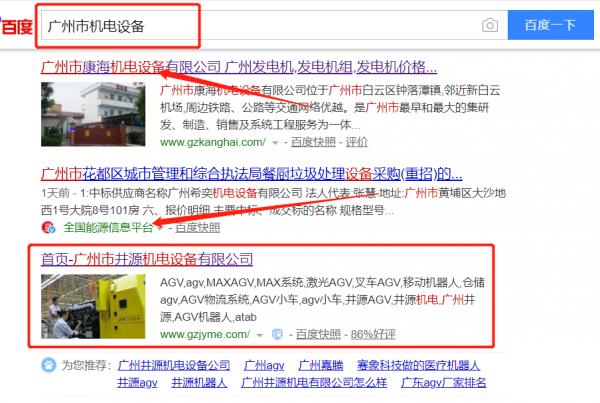Click the Baidu logo
The height and width of the screenshot is (403, 600).
click(14, 26)
